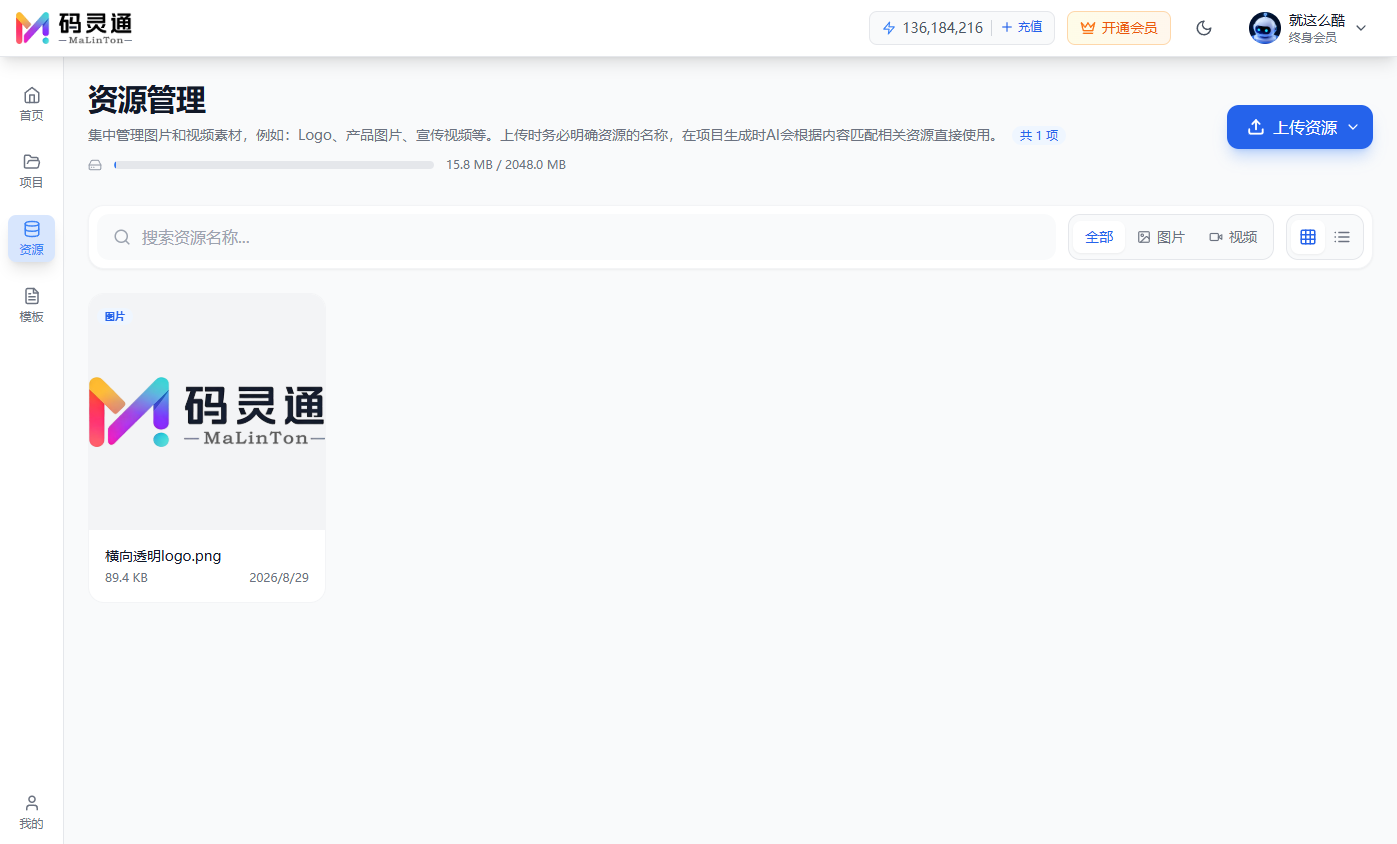Click the file name 横向透明logo.png

click(163, 556)
